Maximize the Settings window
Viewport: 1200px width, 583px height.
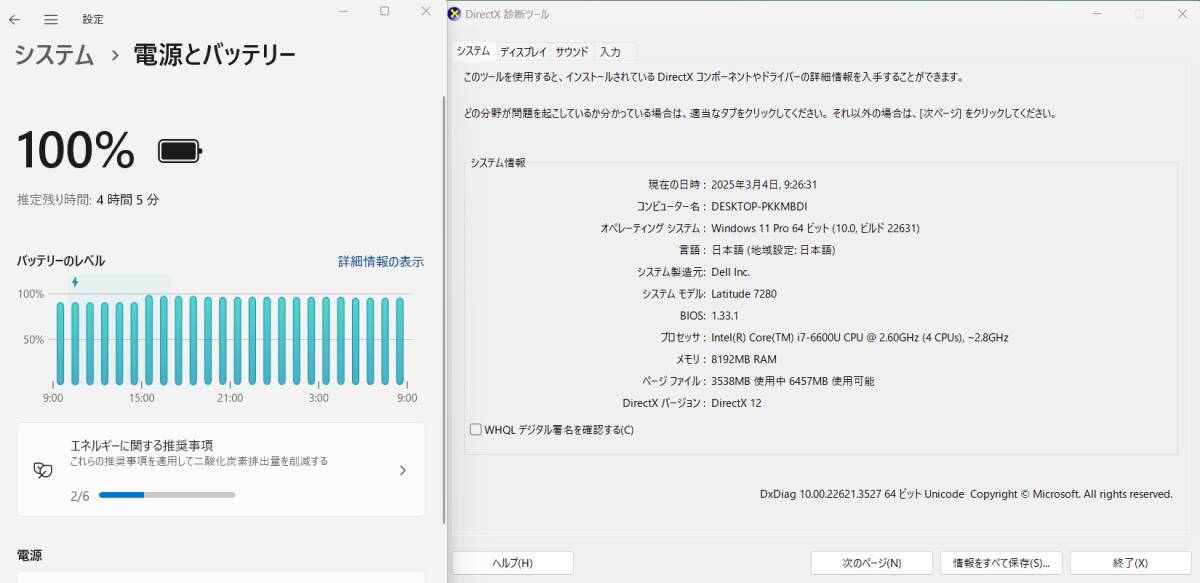click(385, 11)
